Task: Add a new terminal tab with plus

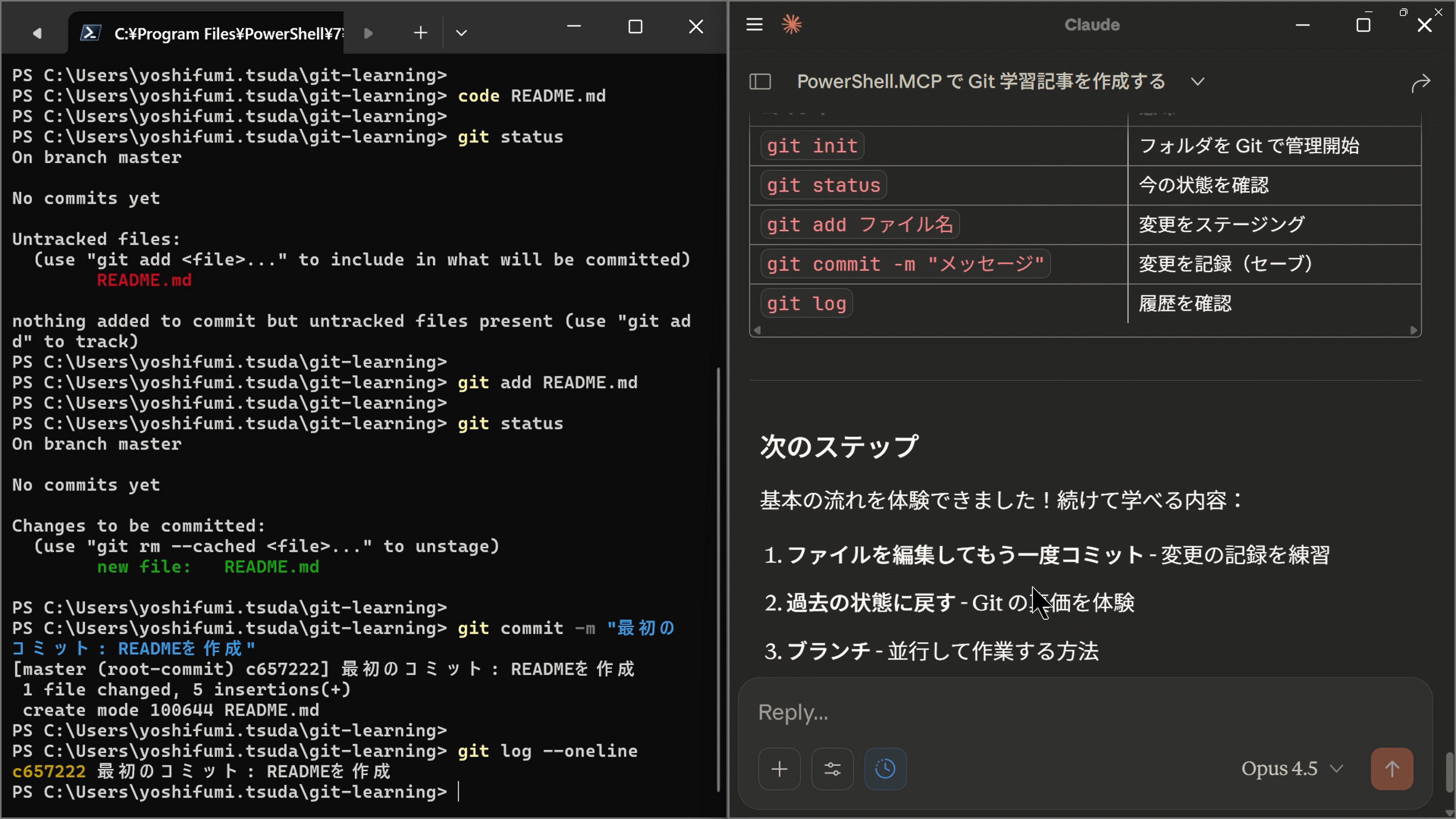Action: pos(420,33)
